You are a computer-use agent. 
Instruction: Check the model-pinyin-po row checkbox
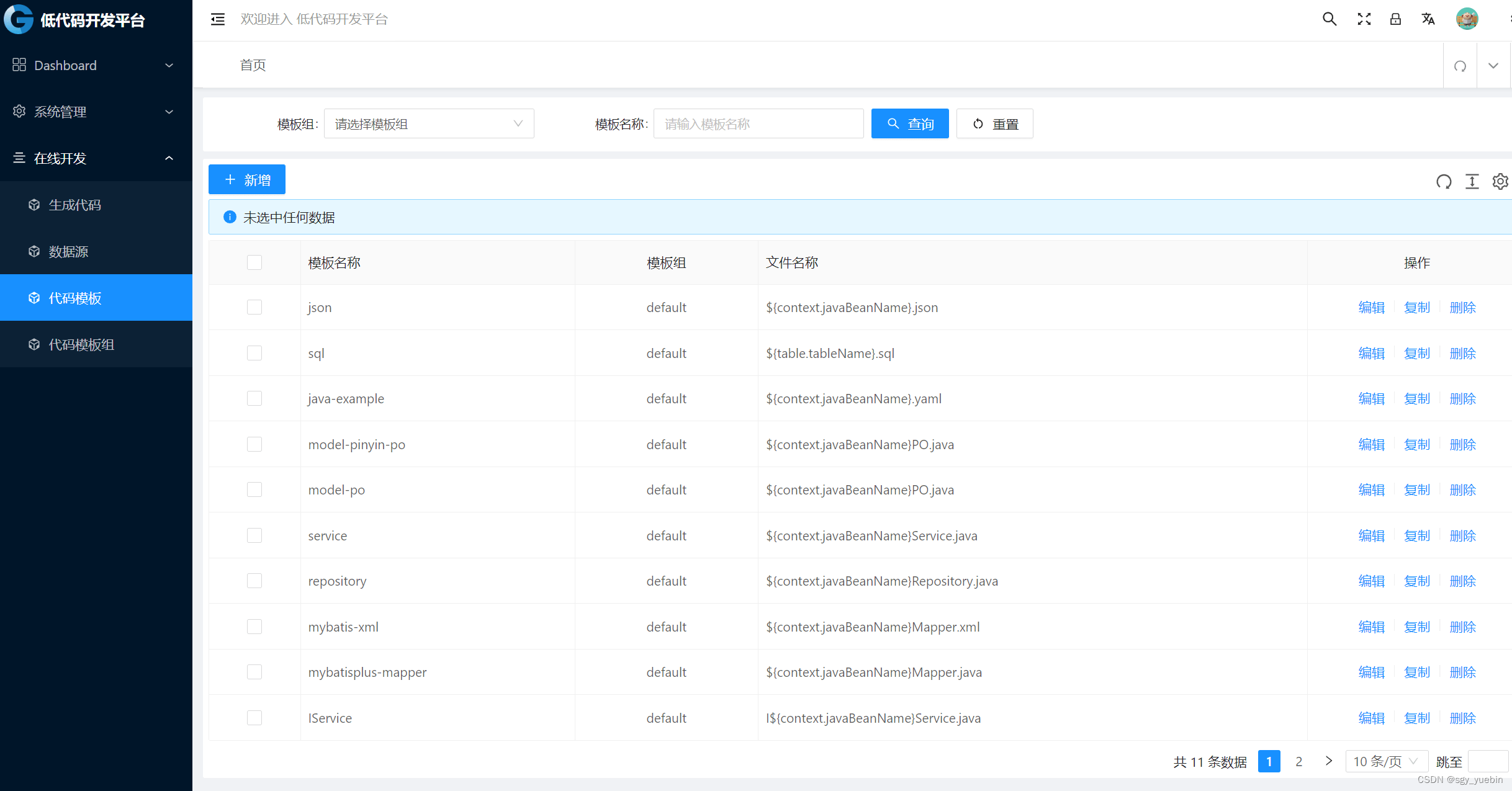tap(254, 444)
